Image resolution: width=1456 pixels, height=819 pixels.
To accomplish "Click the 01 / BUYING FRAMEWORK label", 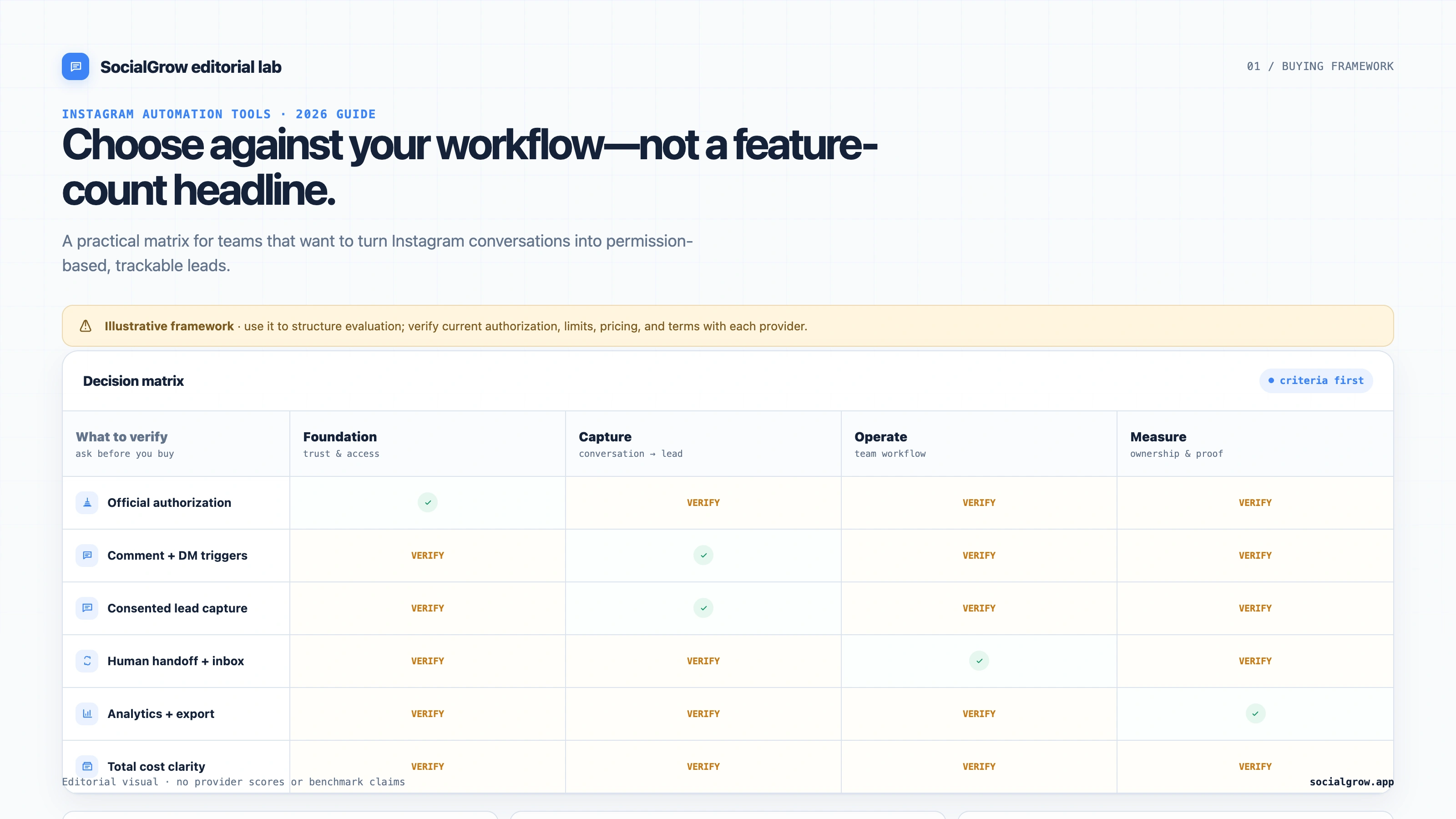I will click(x=1320, y=66).
